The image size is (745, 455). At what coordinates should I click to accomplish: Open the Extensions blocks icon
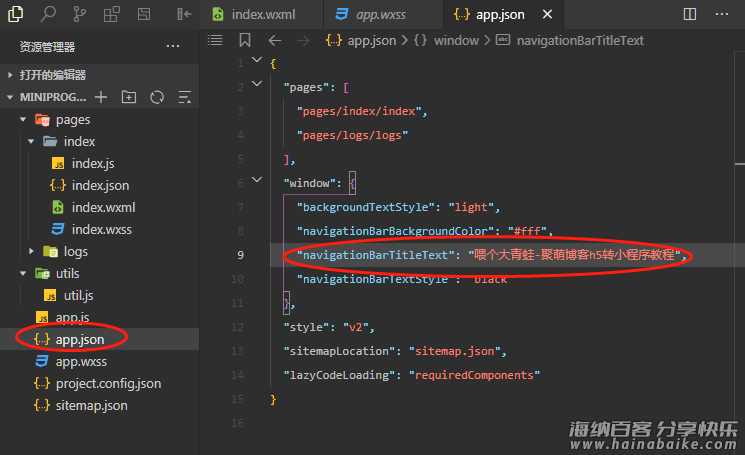(111, 14)
